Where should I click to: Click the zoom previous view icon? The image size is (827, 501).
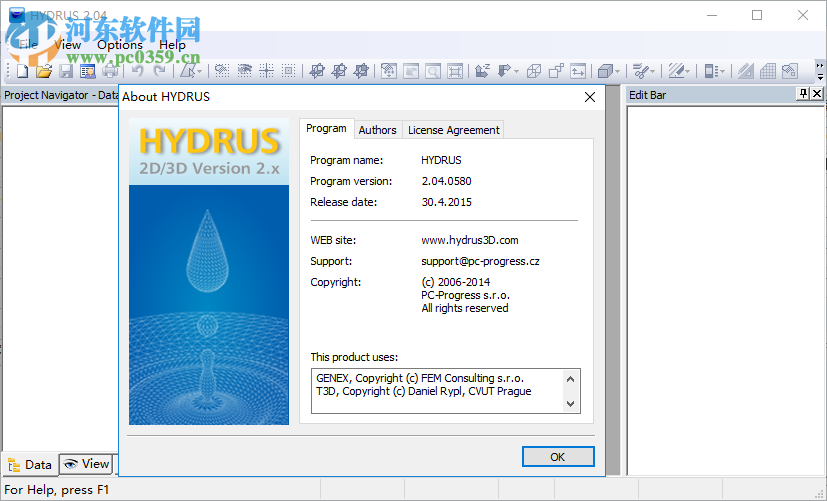[x=411, y=71]
